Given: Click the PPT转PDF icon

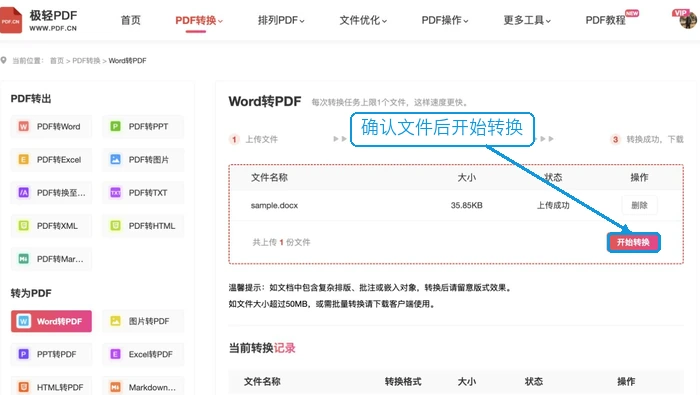Looking at the screenshot, I should (23, 354).
